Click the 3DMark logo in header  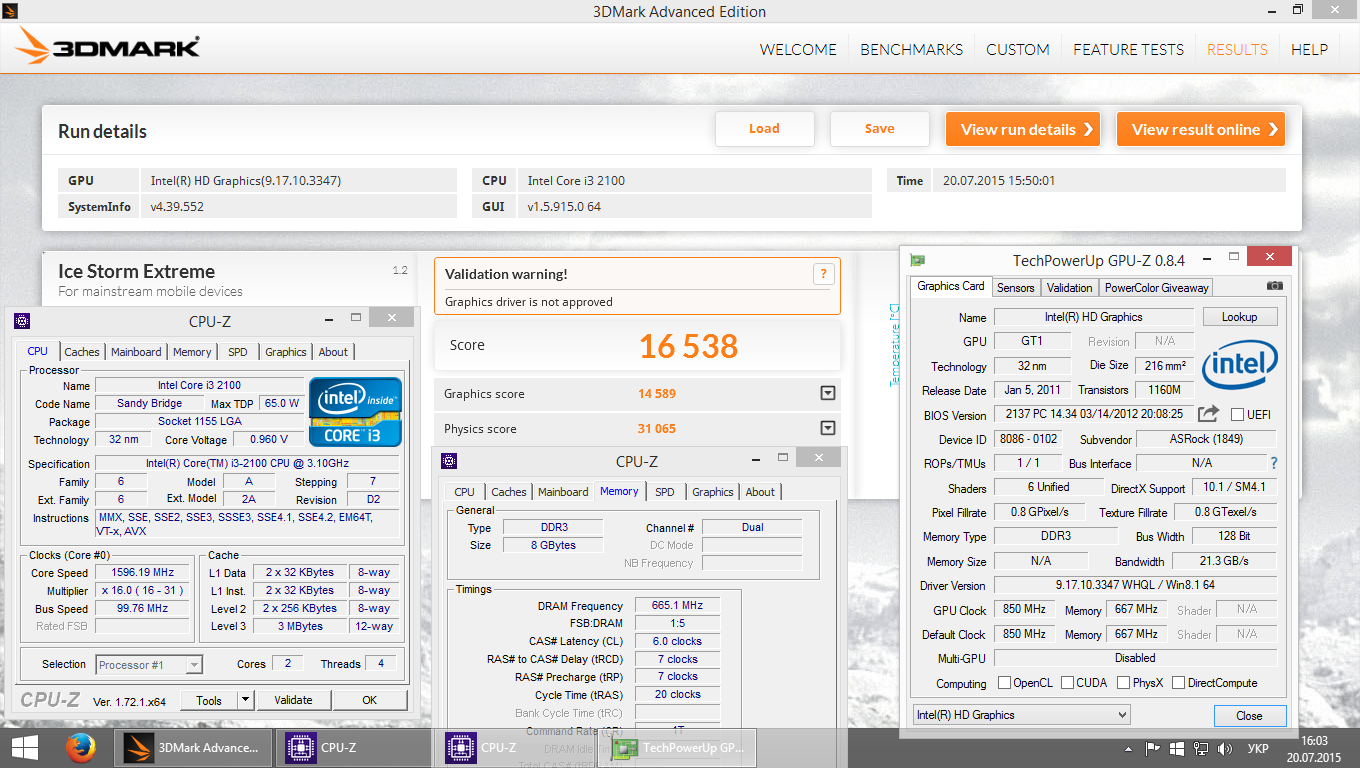tap(107, 47)
